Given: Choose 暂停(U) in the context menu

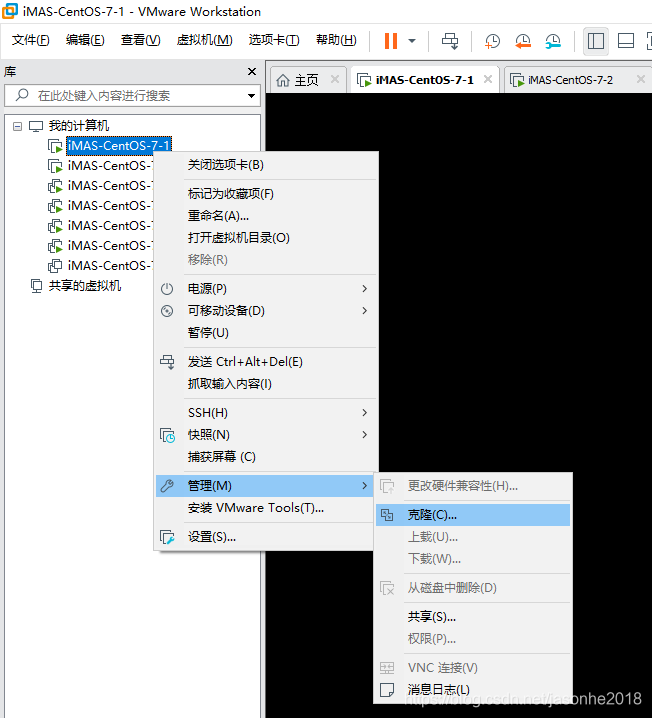Looking at the screenshot, I should tap(267, 332).
